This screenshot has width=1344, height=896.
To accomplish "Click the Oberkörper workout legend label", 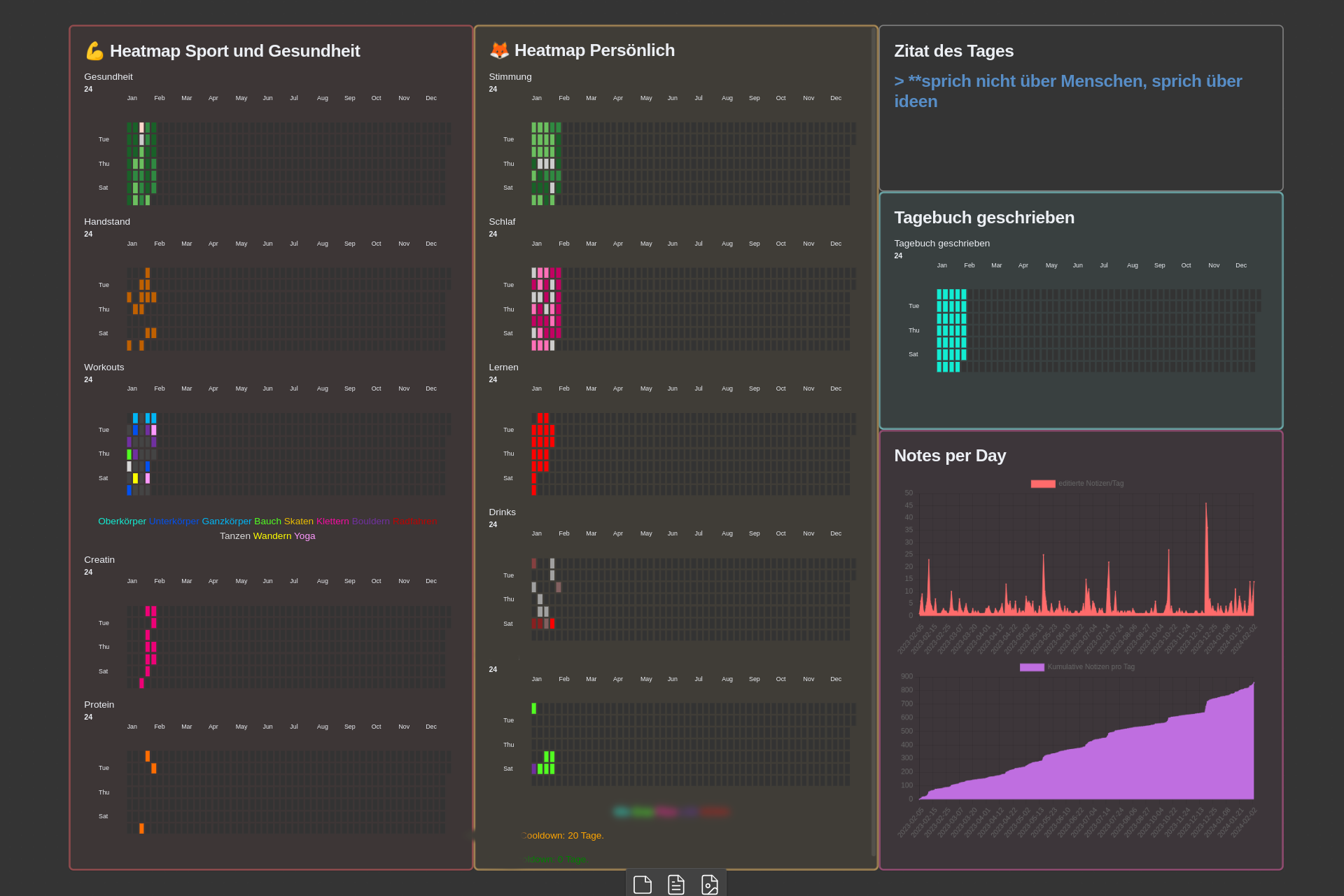I will pyautogui.click(x=122, y=521).
